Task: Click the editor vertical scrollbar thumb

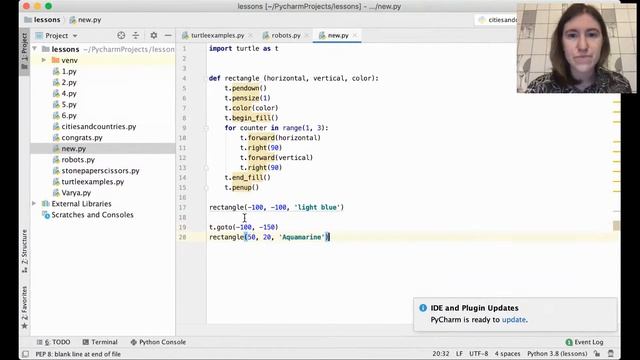Action: click(x=616, y=225)
